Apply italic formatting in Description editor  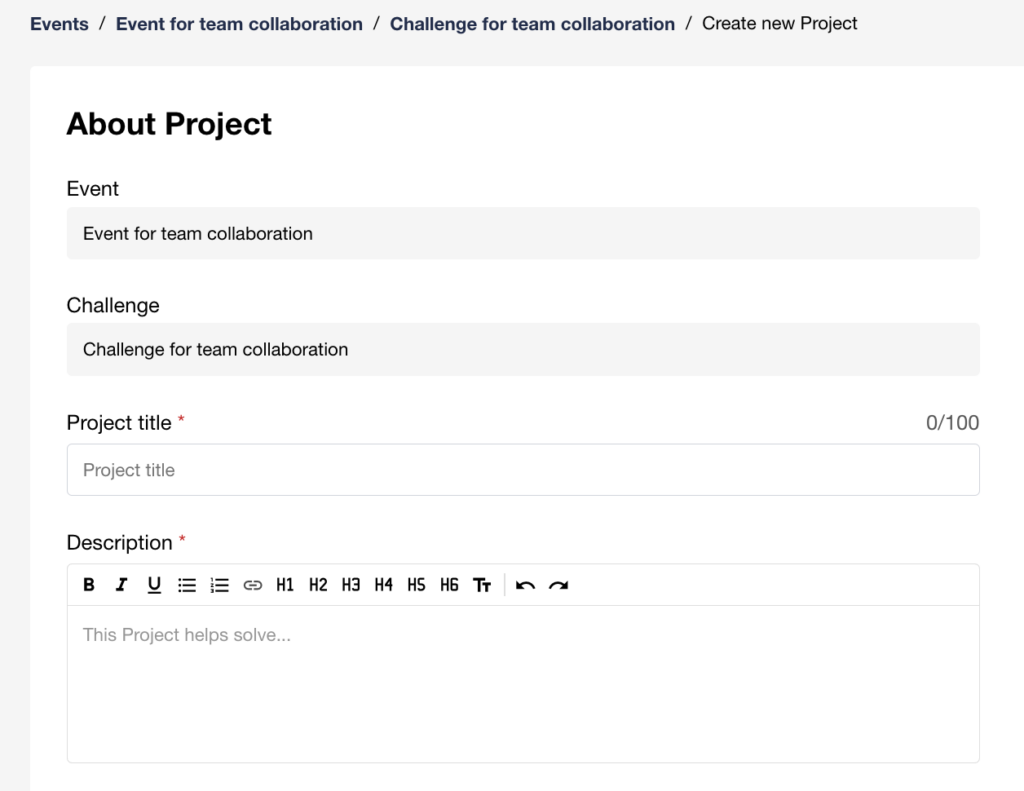121,585
